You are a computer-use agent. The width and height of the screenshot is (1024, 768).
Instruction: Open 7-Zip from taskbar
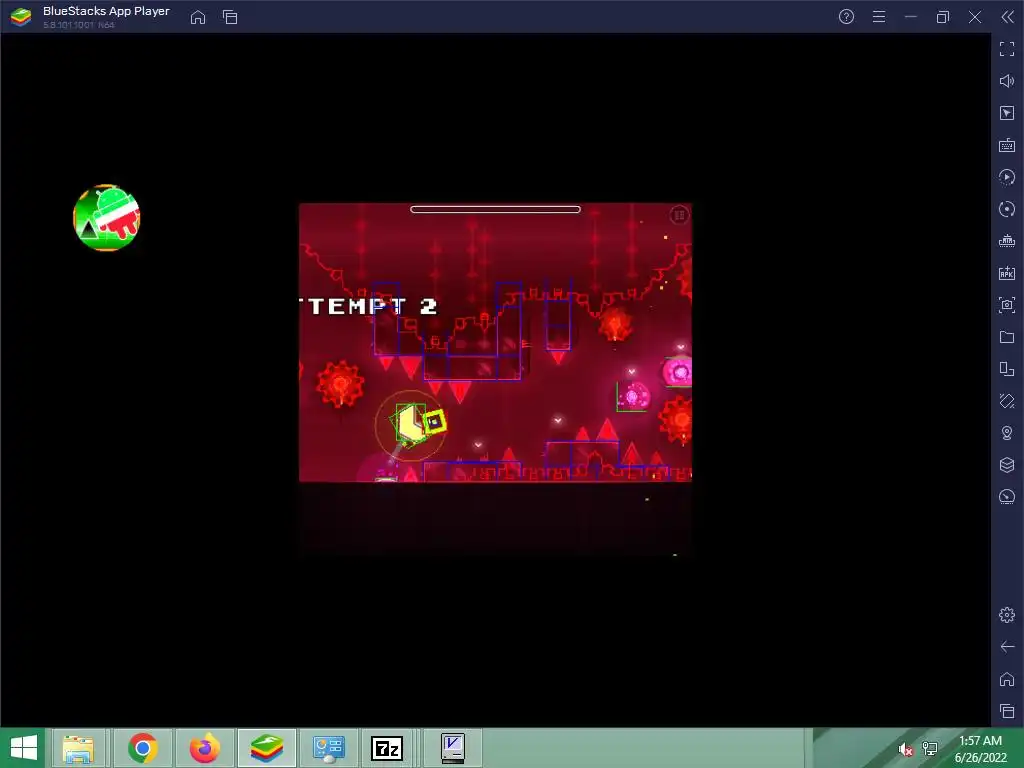click(387, 748)
